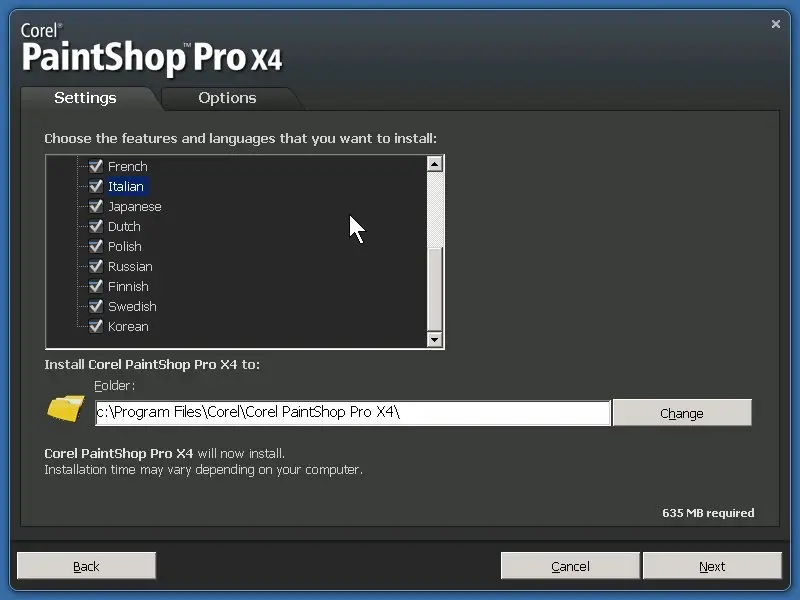The image size is (800, 600).
Task: Select the Russian language label
Action: (x=130, y=266)
